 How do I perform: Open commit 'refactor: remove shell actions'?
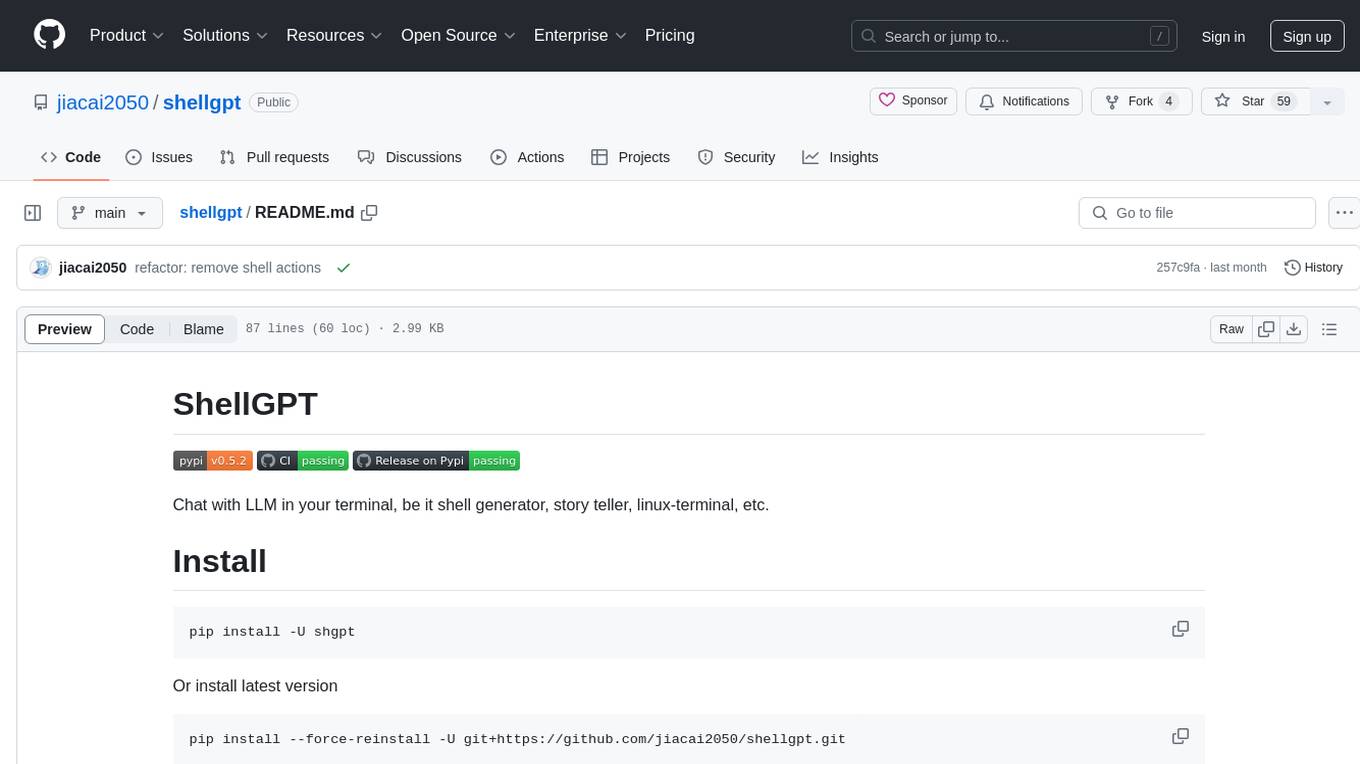(228, 267)
